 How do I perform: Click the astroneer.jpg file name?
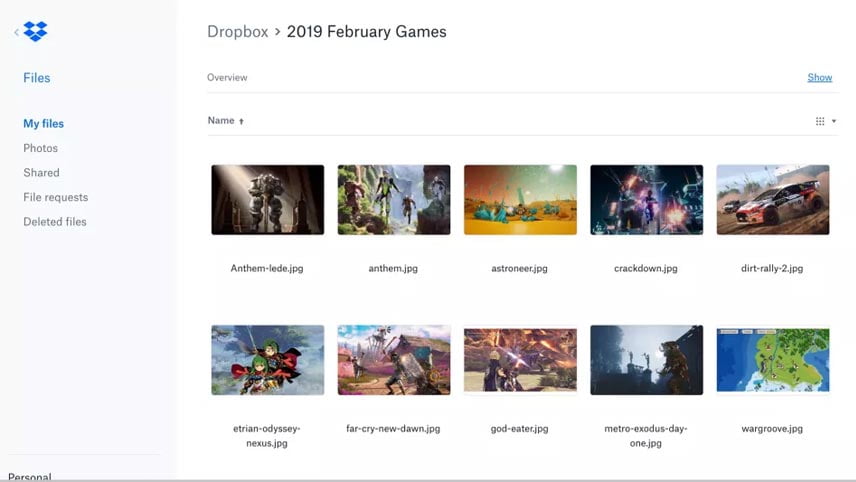tap(519, 268)
